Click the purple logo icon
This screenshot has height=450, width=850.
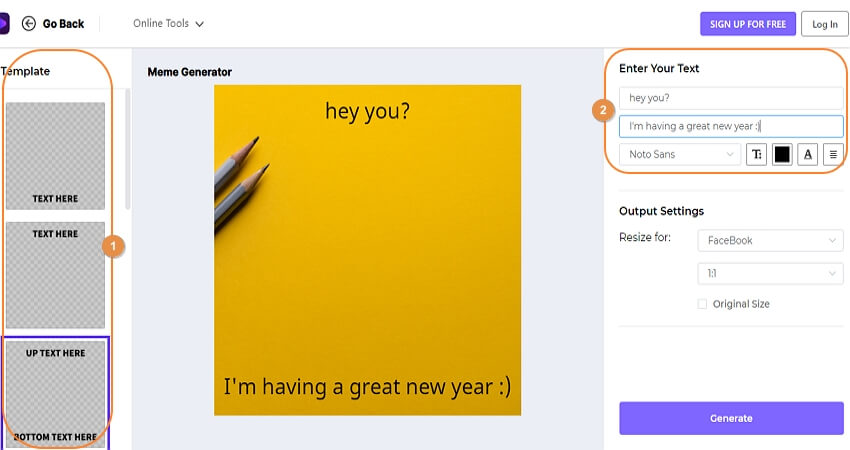(x=4, y=24)
